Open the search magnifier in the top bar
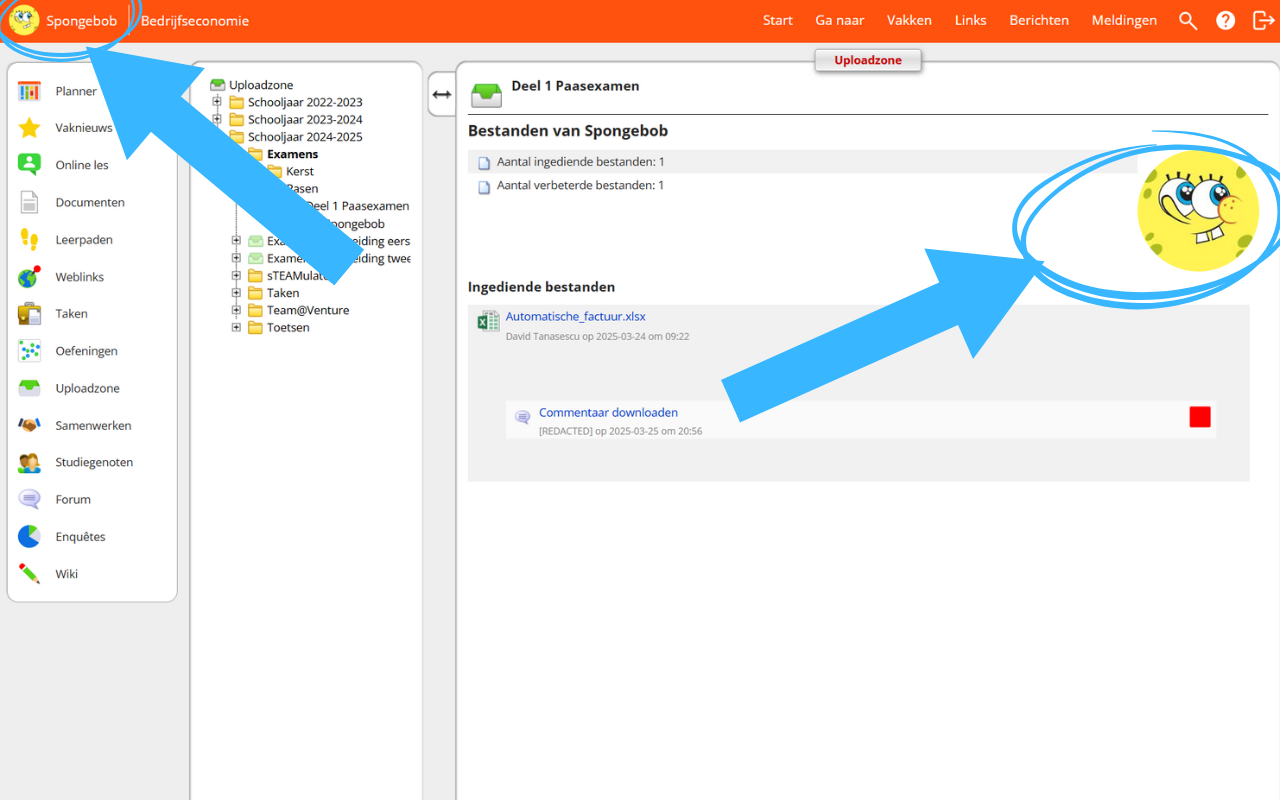The image size is (1280, 800). 1188,20
